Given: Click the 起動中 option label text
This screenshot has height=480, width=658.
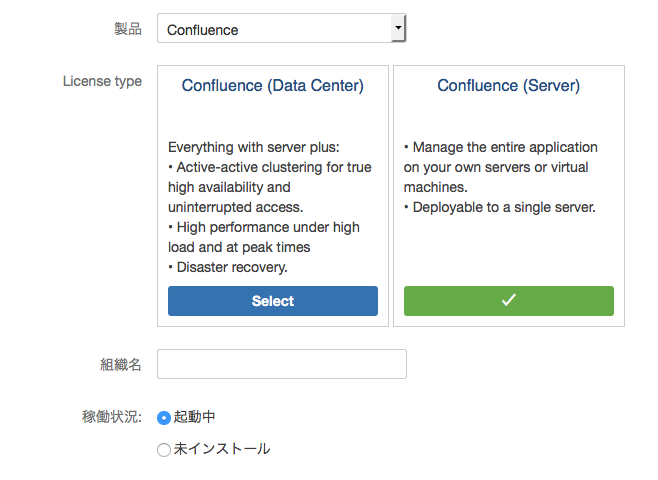Looking at the screenshot, I should pyautogui.click(x=194, y=417).
